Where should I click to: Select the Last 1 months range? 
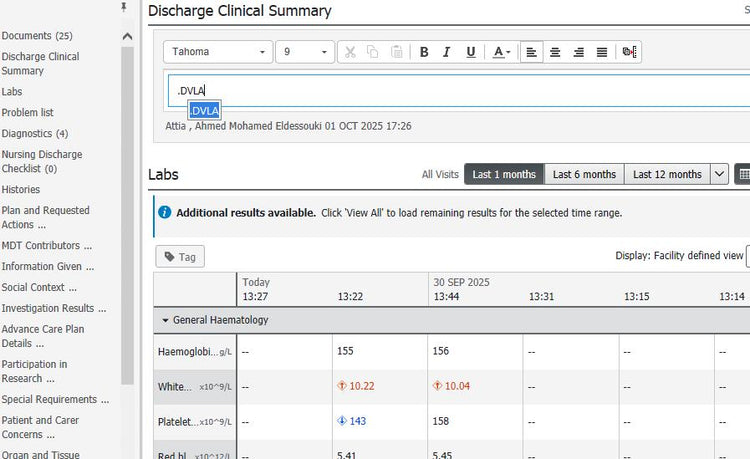[x=504, y=174]
